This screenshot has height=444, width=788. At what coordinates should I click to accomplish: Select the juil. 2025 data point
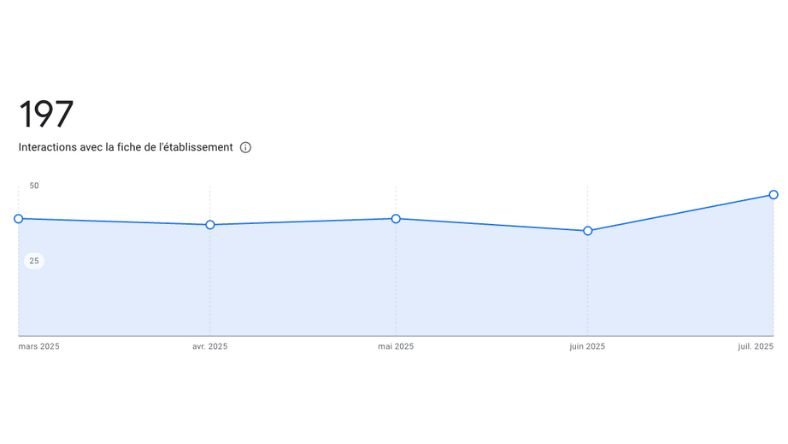click(x=774, y=195)
